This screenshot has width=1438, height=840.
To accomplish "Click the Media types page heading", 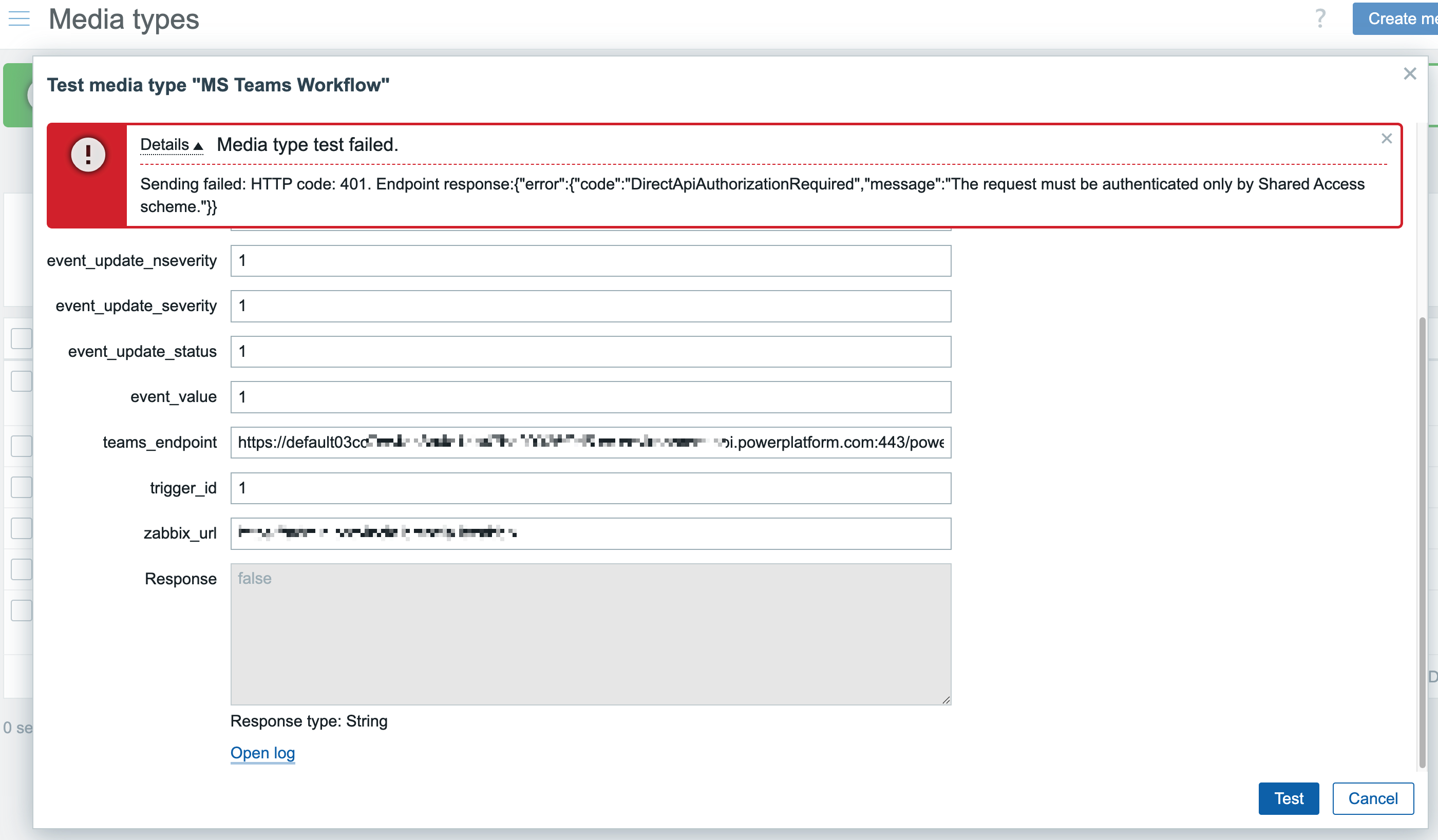I will coord(124,19).
